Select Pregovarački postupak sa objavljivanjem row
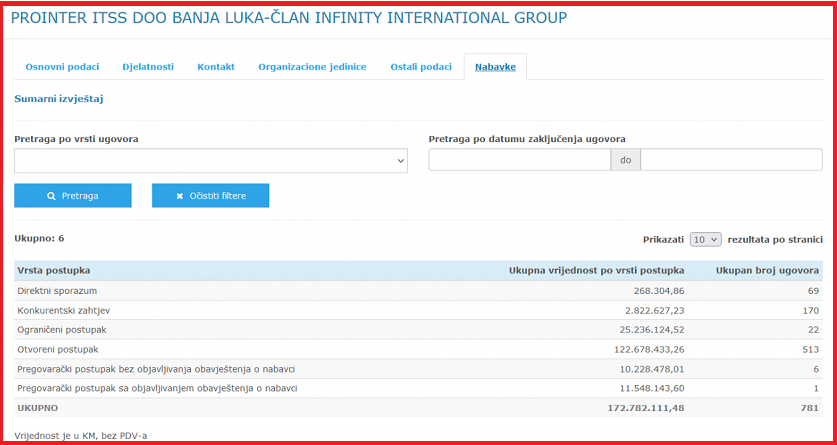Viewport: 837px width, 445px height. point(418,388)
